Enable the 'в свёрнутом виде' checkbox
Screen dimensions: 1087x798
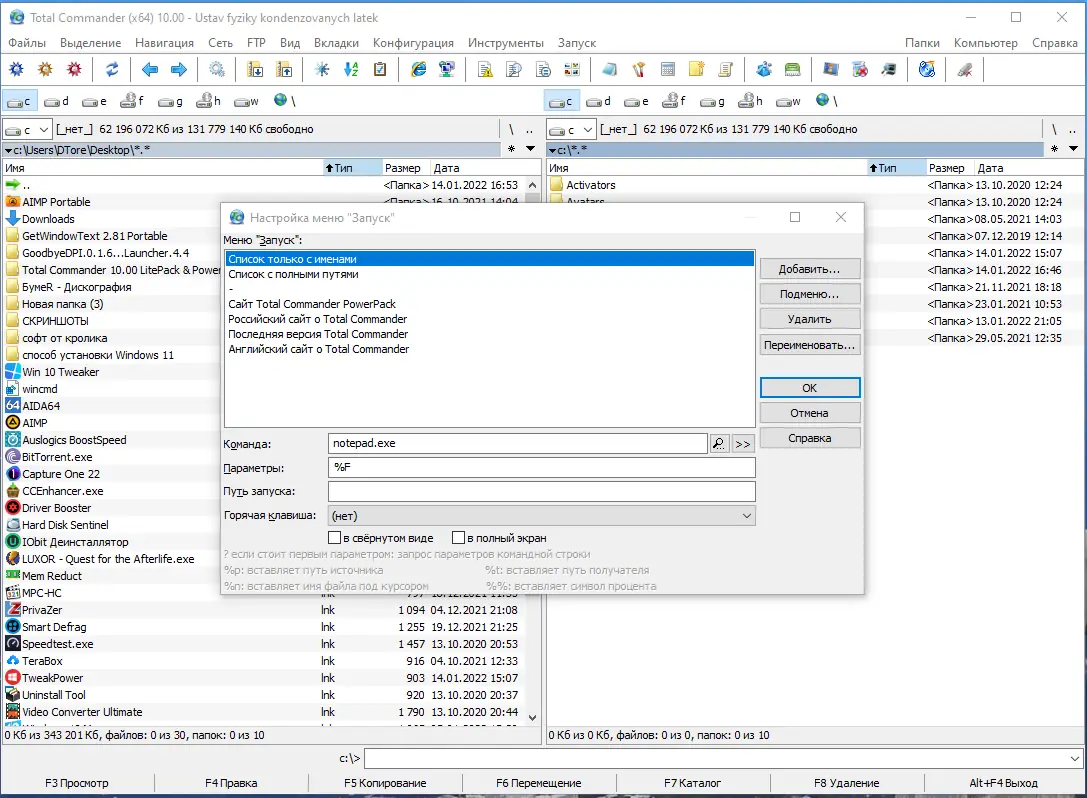point(336,537)
